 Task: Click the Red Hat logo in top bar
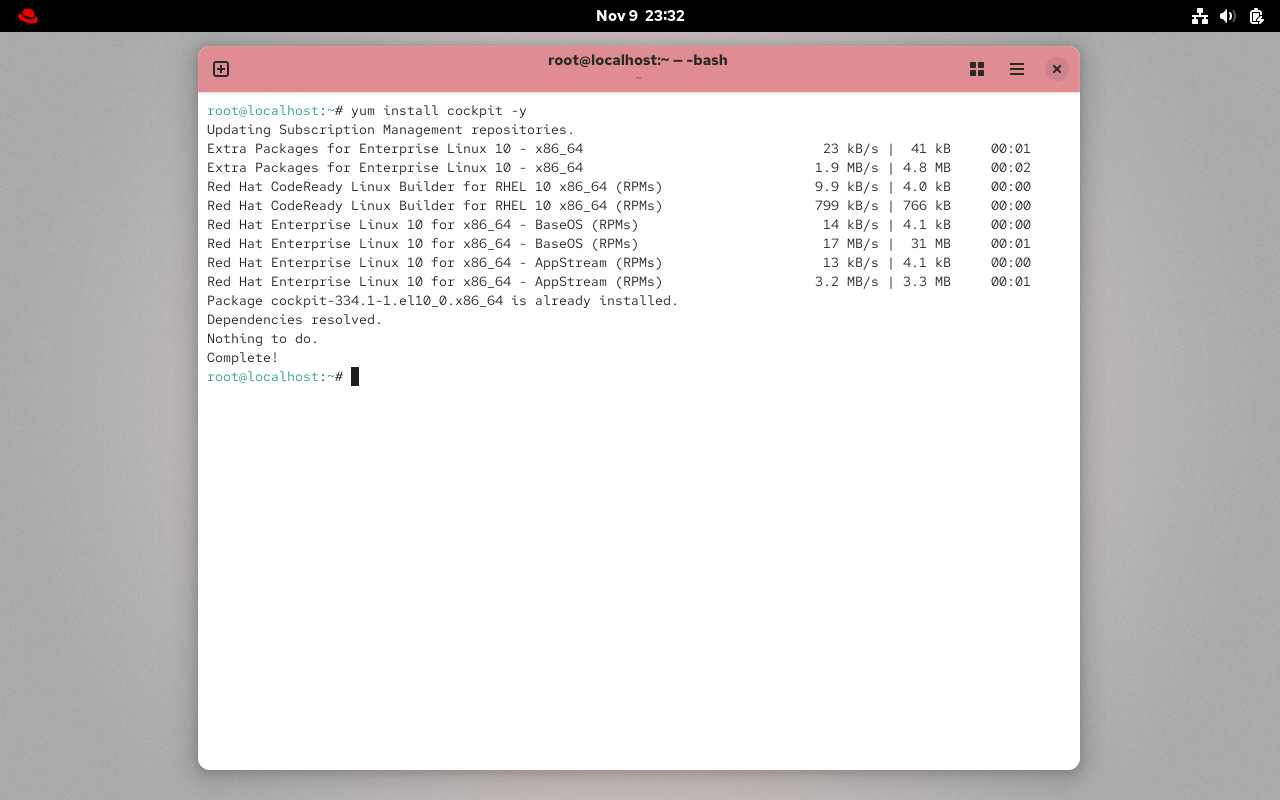point(27,15)
